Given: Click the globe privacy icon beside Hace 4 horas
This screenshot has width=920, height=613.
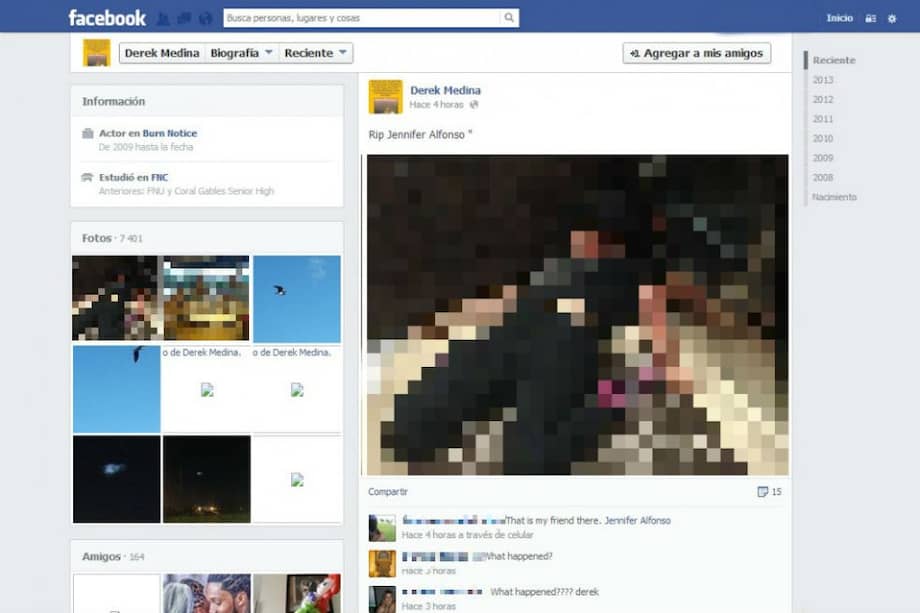Looking at the screenshot, I should [x=474, y=104].
